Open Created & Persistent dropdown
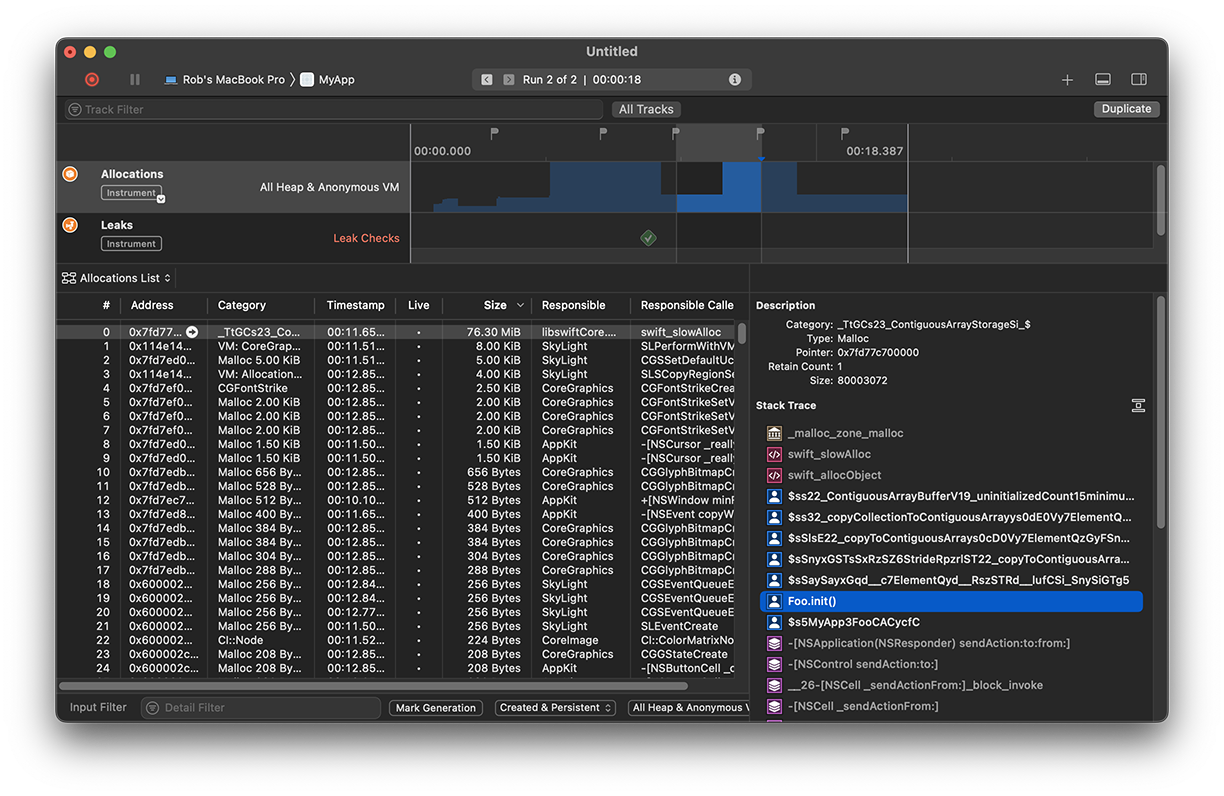 click(x=556, y=708)
